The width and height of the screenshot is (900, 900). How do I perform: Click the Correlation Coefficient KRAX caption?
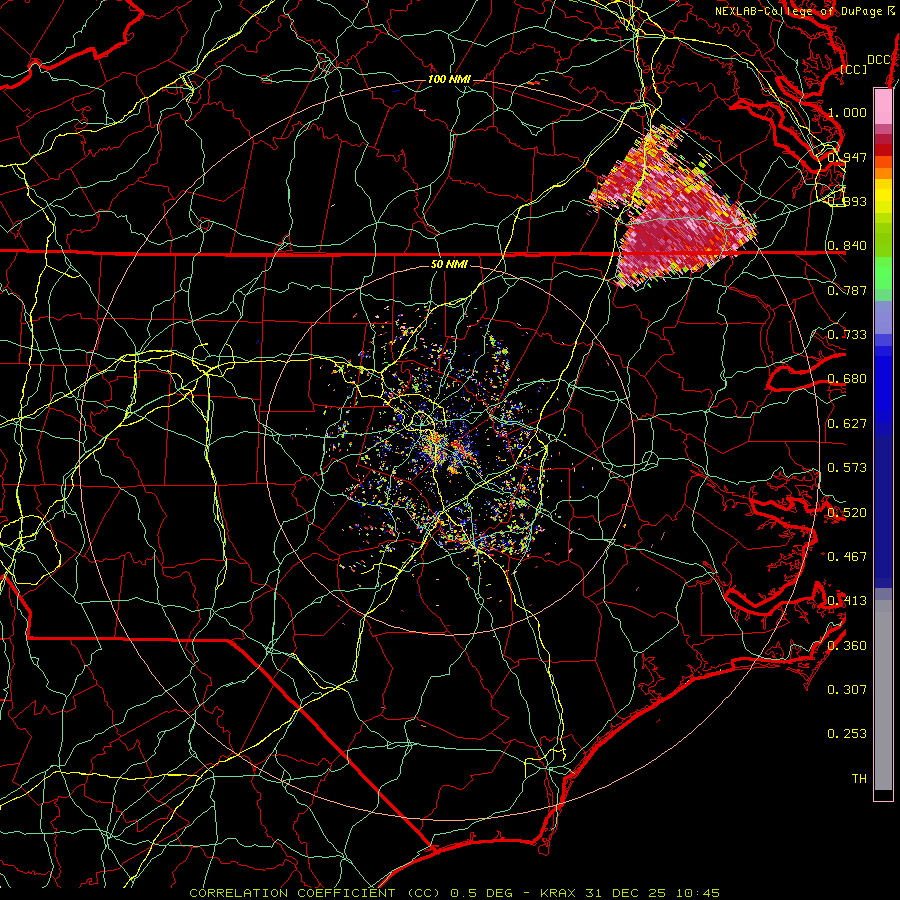click(455, 893)
